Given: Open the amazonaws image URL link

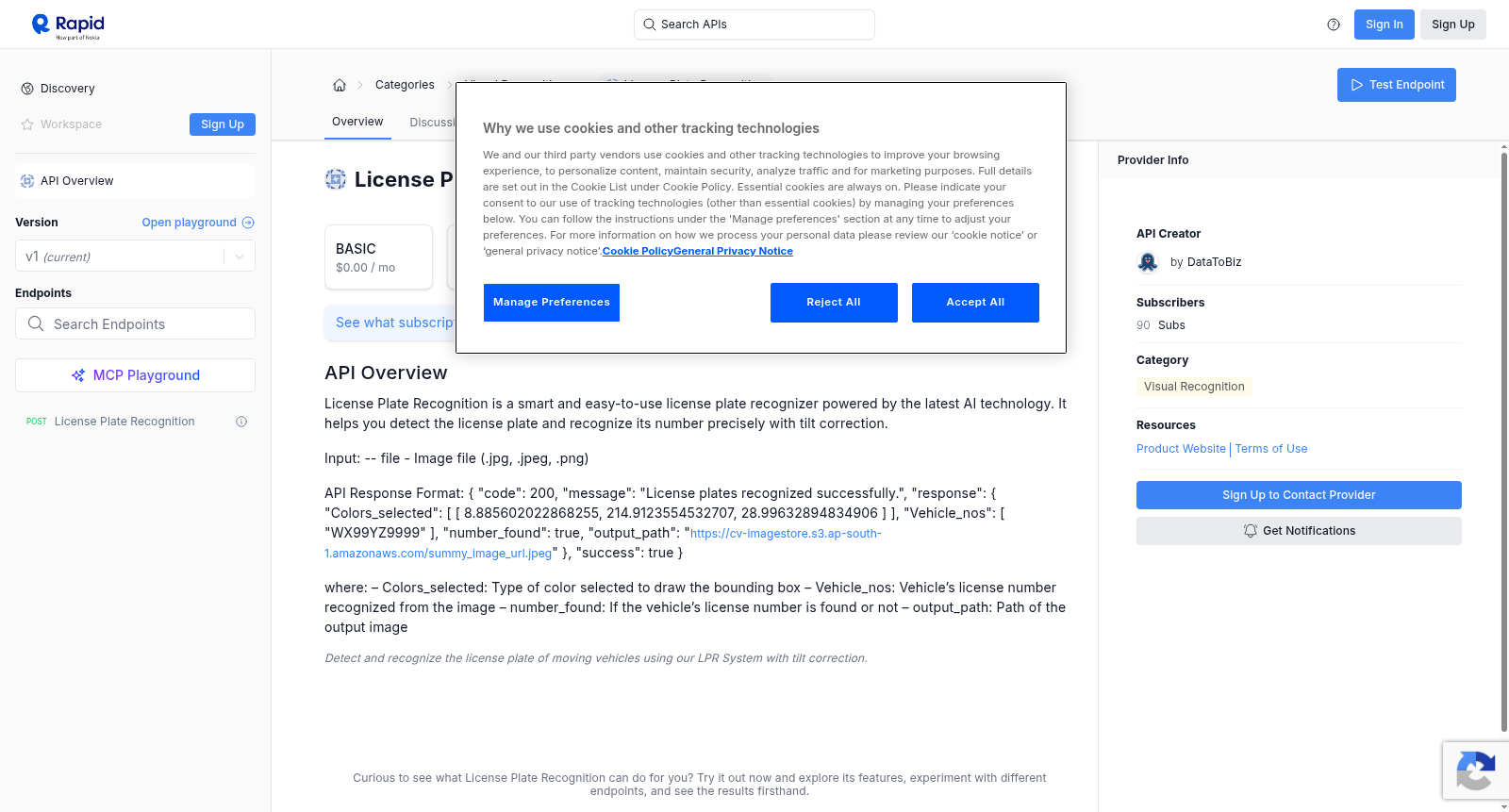Looking at the screenshot, I should [603, 543].
